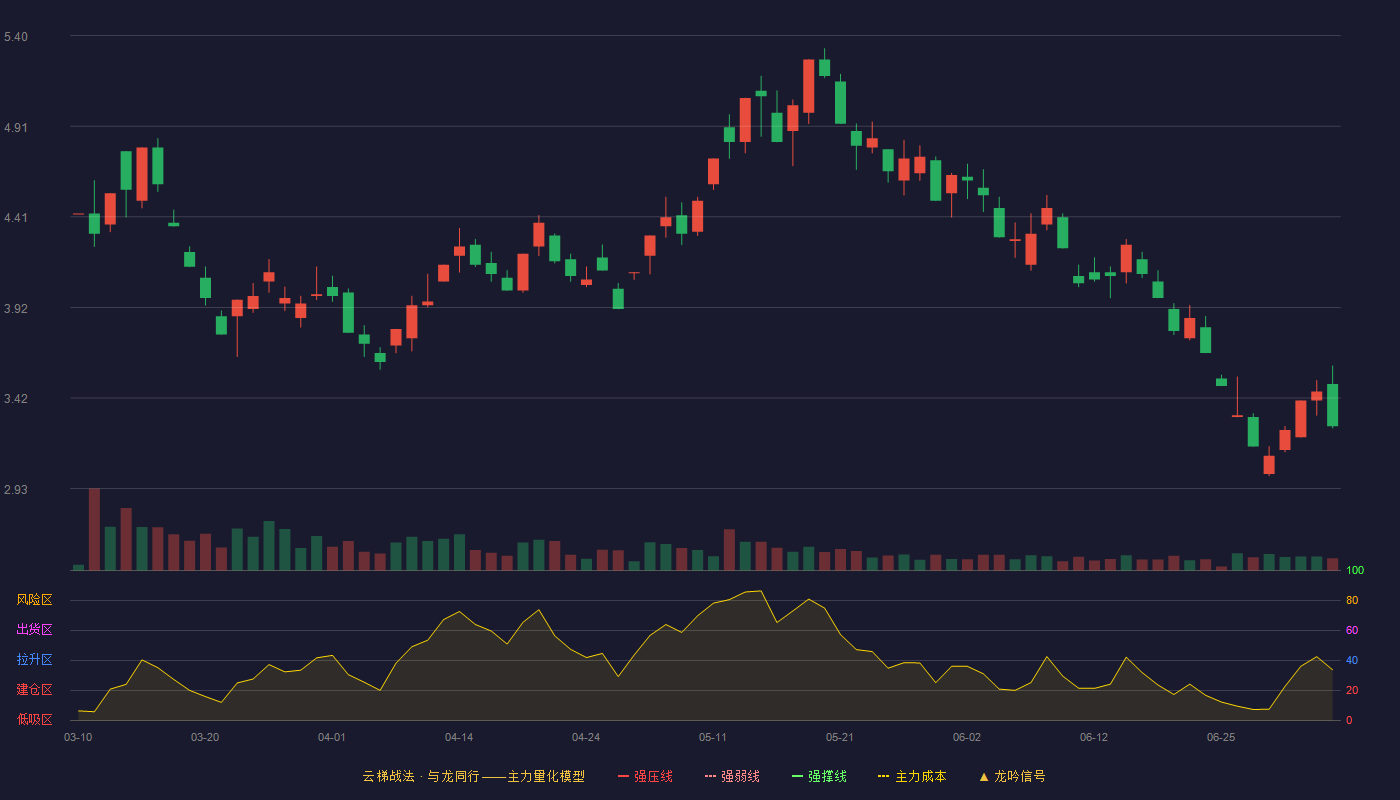Viewport: 1400px width, 800px height.
Task: Toggle the 强撑线 legend series
Action: click(x=819, y=776)
